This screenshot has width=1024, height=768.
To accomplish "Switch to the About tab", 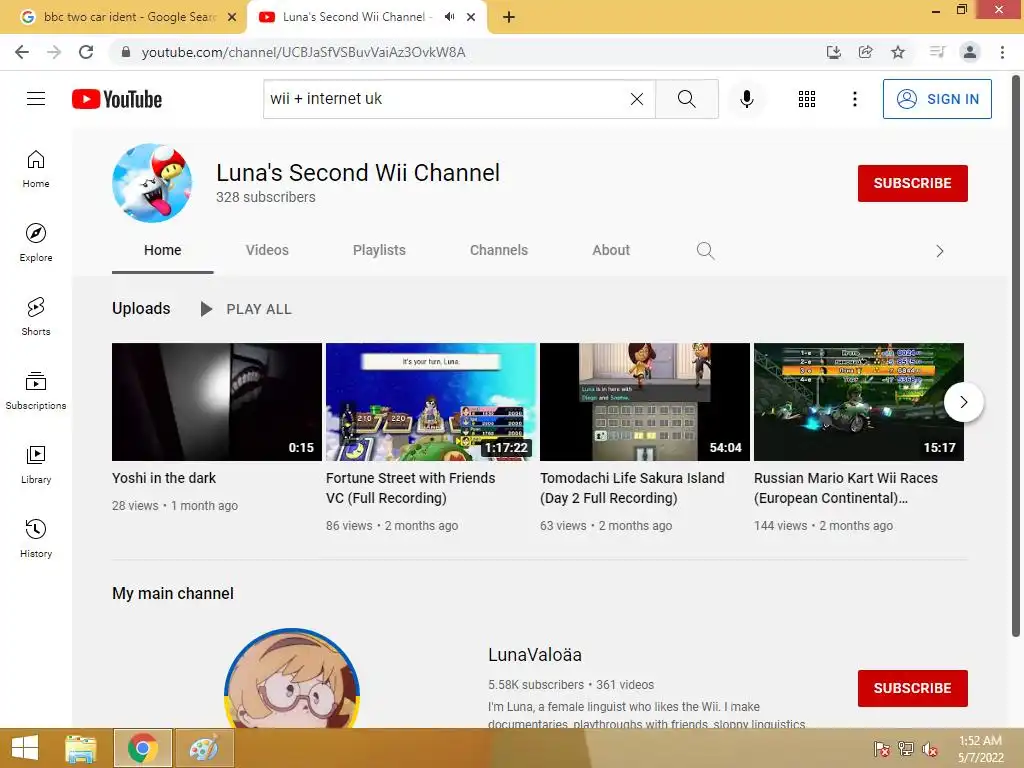I will pos(611,250).
